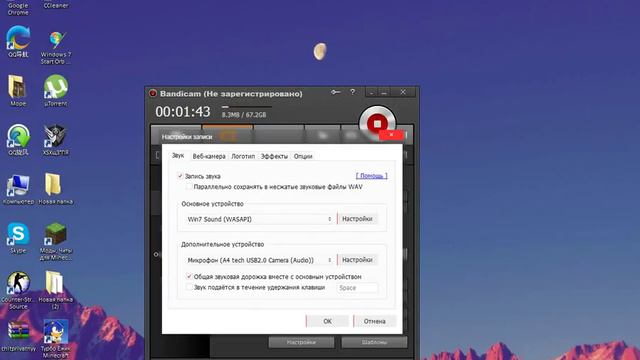This screenshot has height=360, width=640.
Task: Switch to the Веб-камера tab
Action: pos(209,156)
